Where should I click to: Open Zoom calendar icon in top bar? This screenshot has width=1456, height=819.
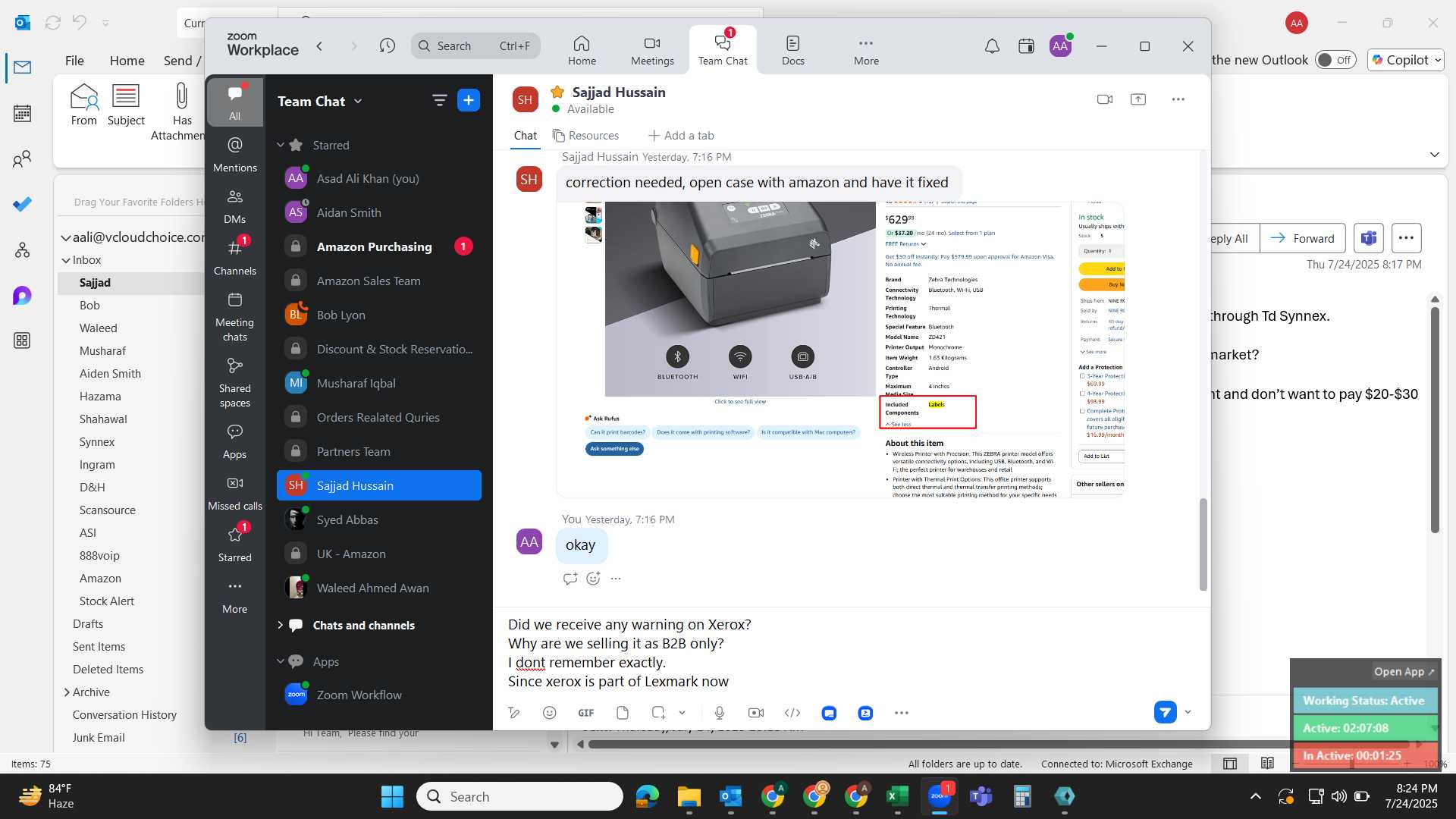click(1026, 46)
